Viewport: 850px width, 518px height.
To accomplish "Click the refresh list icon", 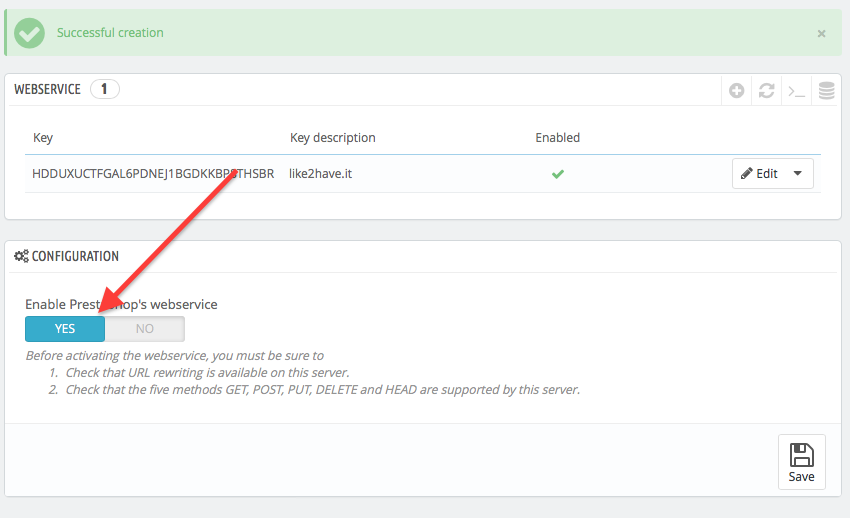I will (x=766, y=91).
